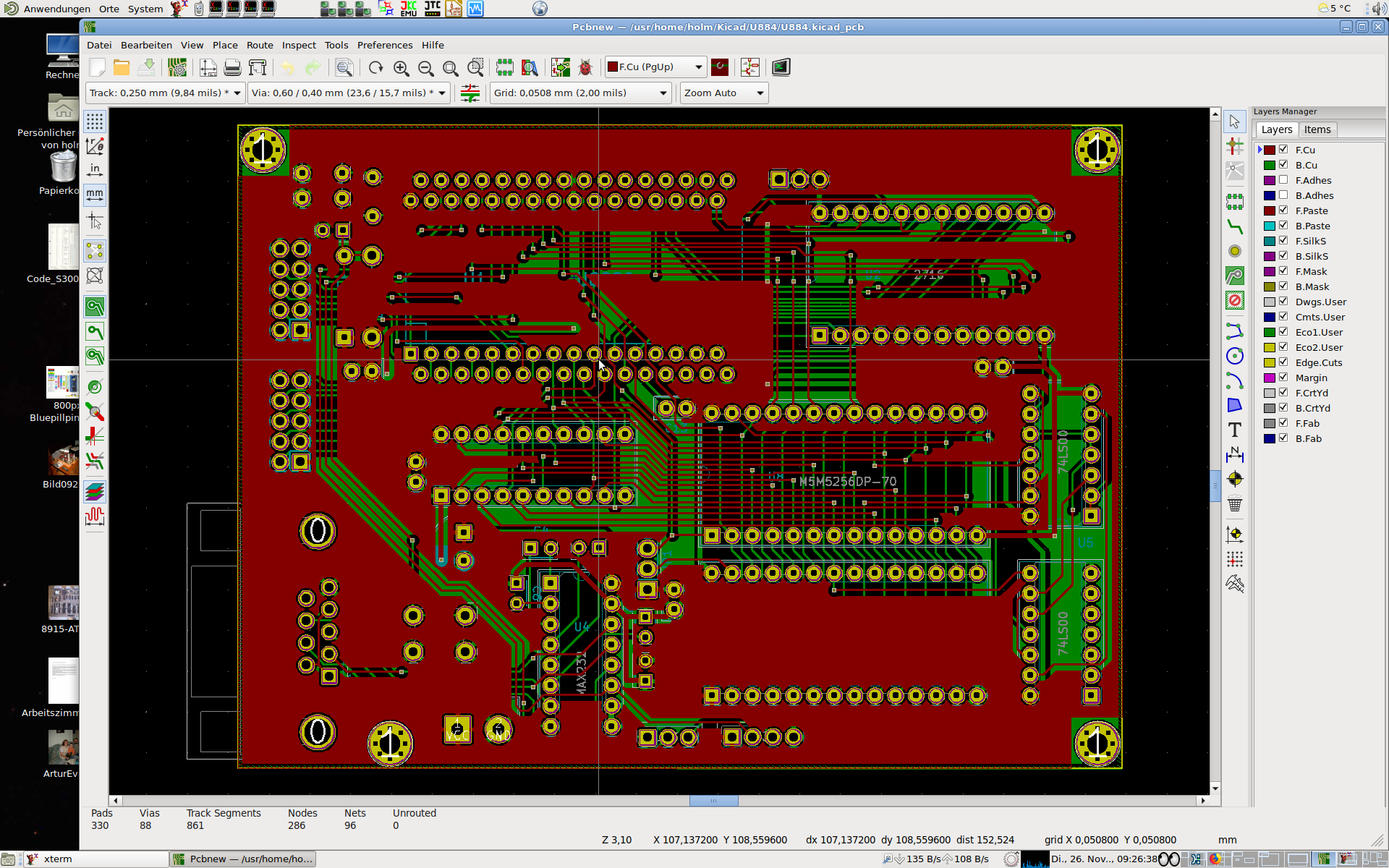
Task: Click the B.Cu layer color swatch
Action: pos(1270,165)
